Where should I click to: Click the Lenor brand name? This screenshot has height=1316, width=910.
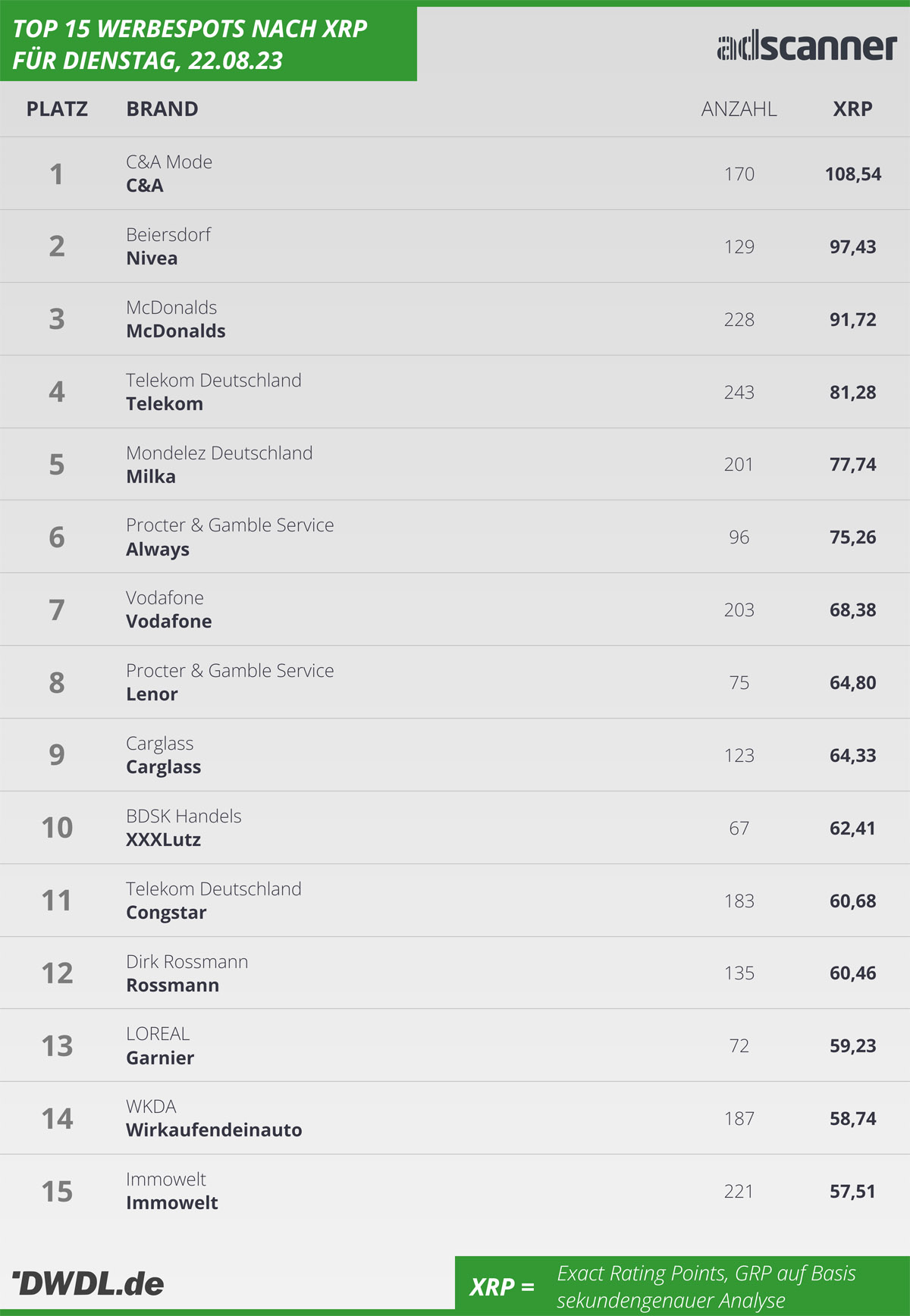pyautogui.click(x=152, y=694)
